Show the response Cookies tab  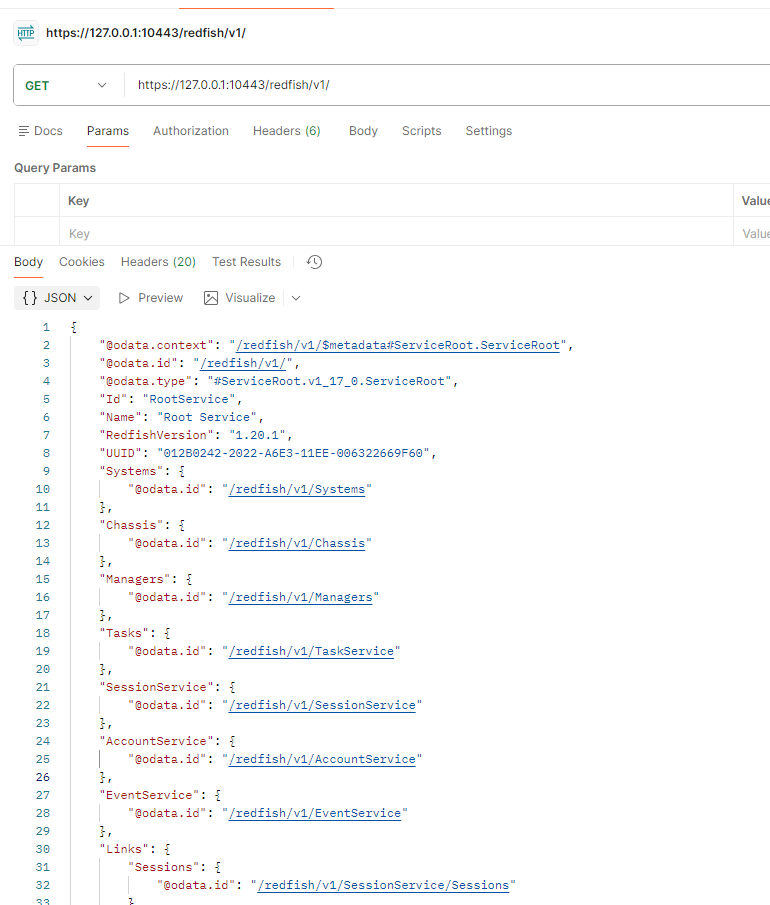coord(82,262)
